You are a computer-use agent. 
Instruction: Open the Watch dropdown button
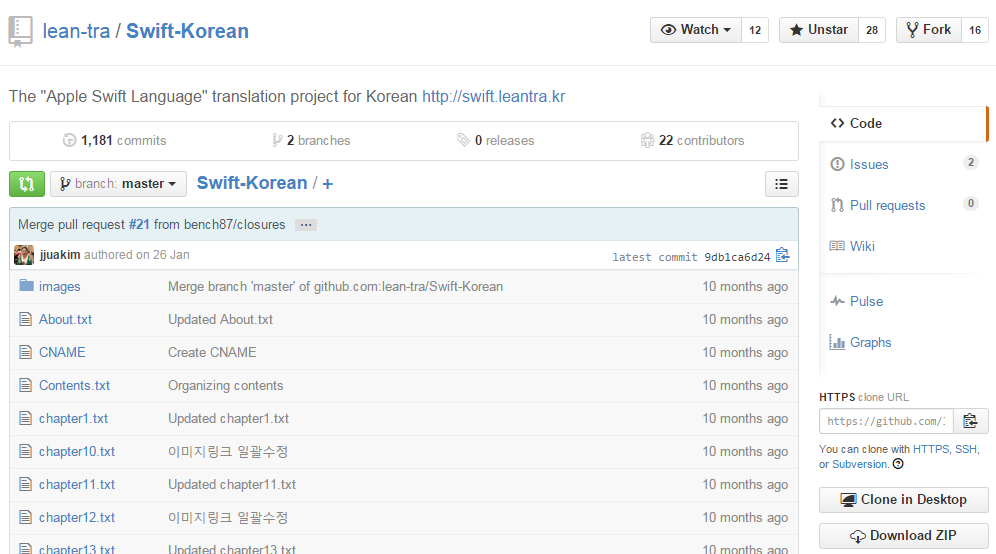(x=696, y=30)
